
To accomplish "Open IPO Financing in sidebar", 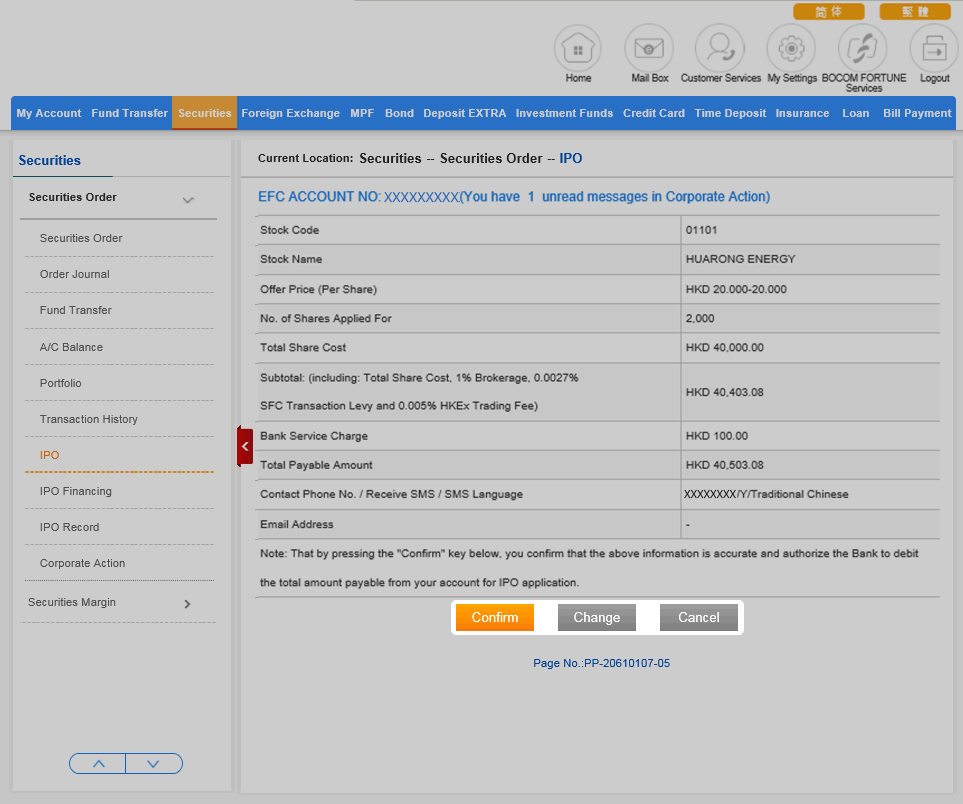I will tap(76, 491).
